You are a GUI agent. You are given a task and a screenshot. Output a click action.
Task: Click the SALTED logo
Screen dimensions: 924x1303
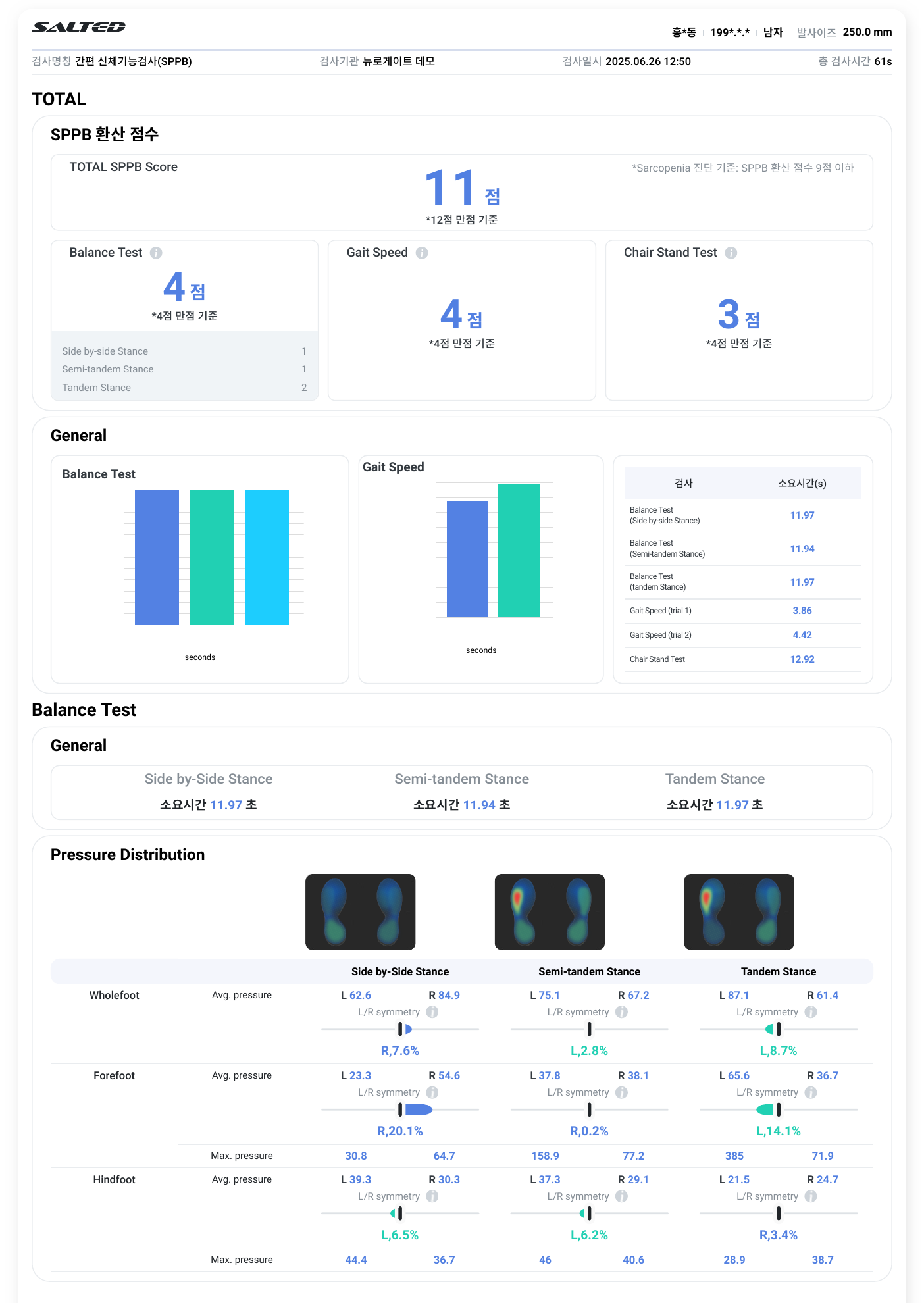79,27
